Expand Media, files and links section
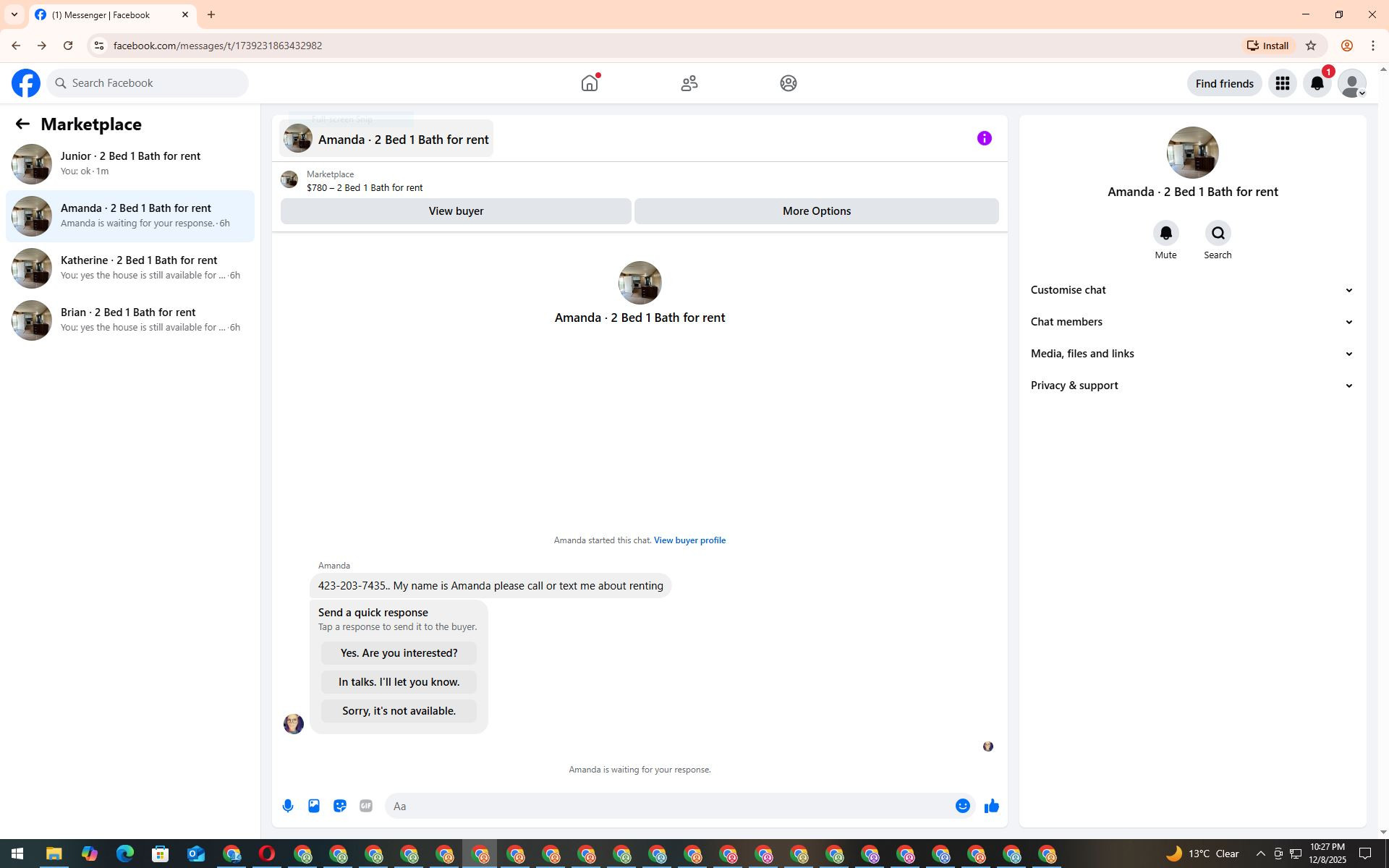The image size is (1389, 868). point(1192,354)
